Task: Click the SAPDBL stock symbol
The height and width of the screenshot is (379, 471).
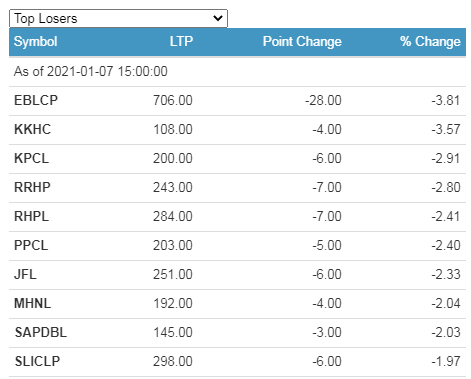Action: [x=41, y=332]
